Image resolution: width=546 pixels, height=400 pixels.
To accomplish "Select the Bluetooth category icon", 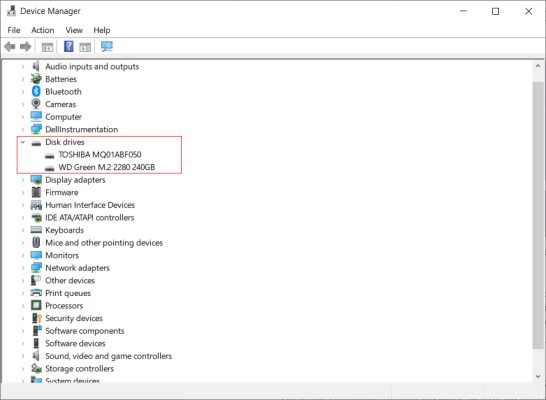I will pyautogui.click(x=36, y=92).
